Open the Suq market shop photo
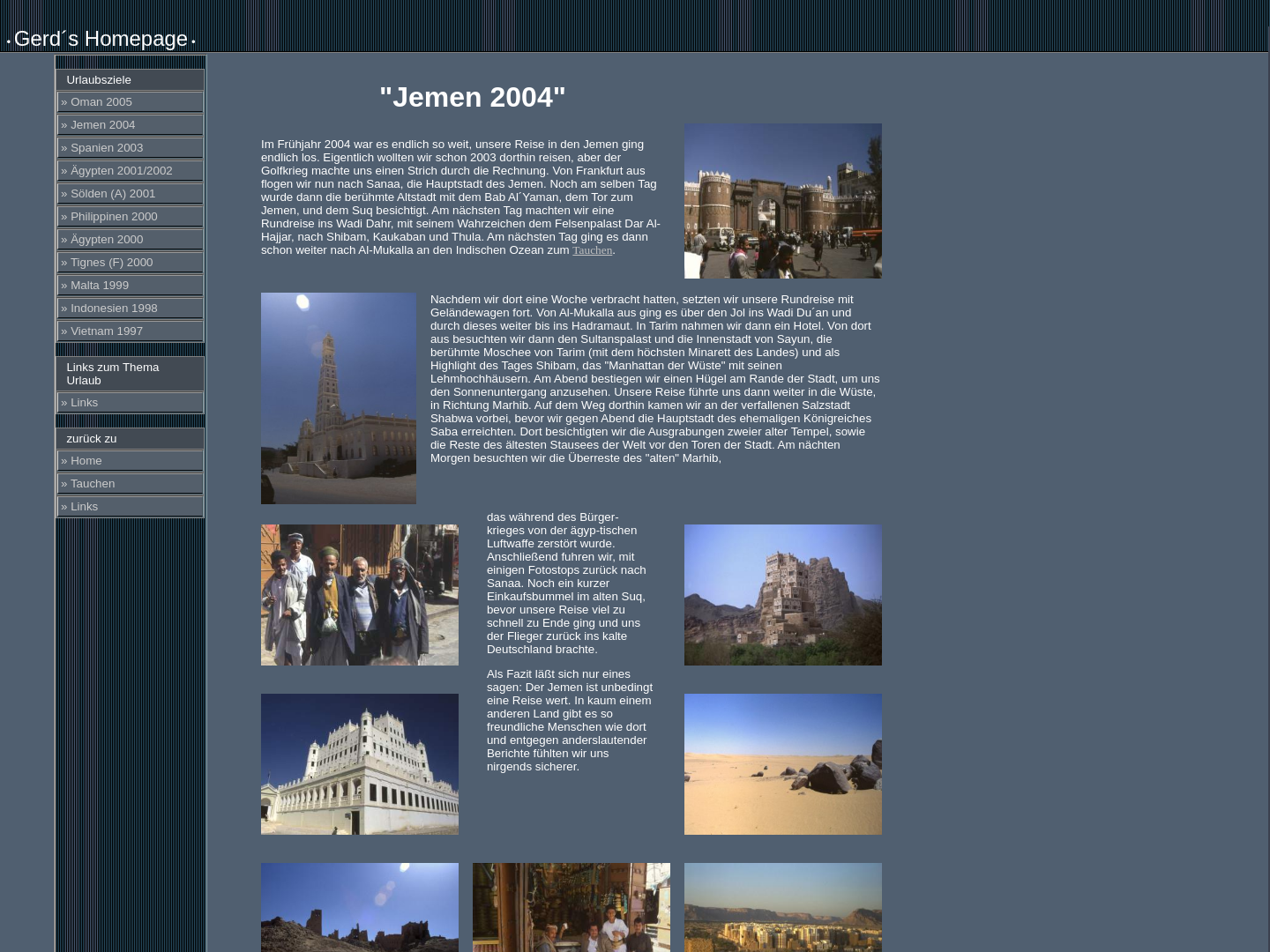The width and height of the screenshot is (1270, 952). point(571,907)
